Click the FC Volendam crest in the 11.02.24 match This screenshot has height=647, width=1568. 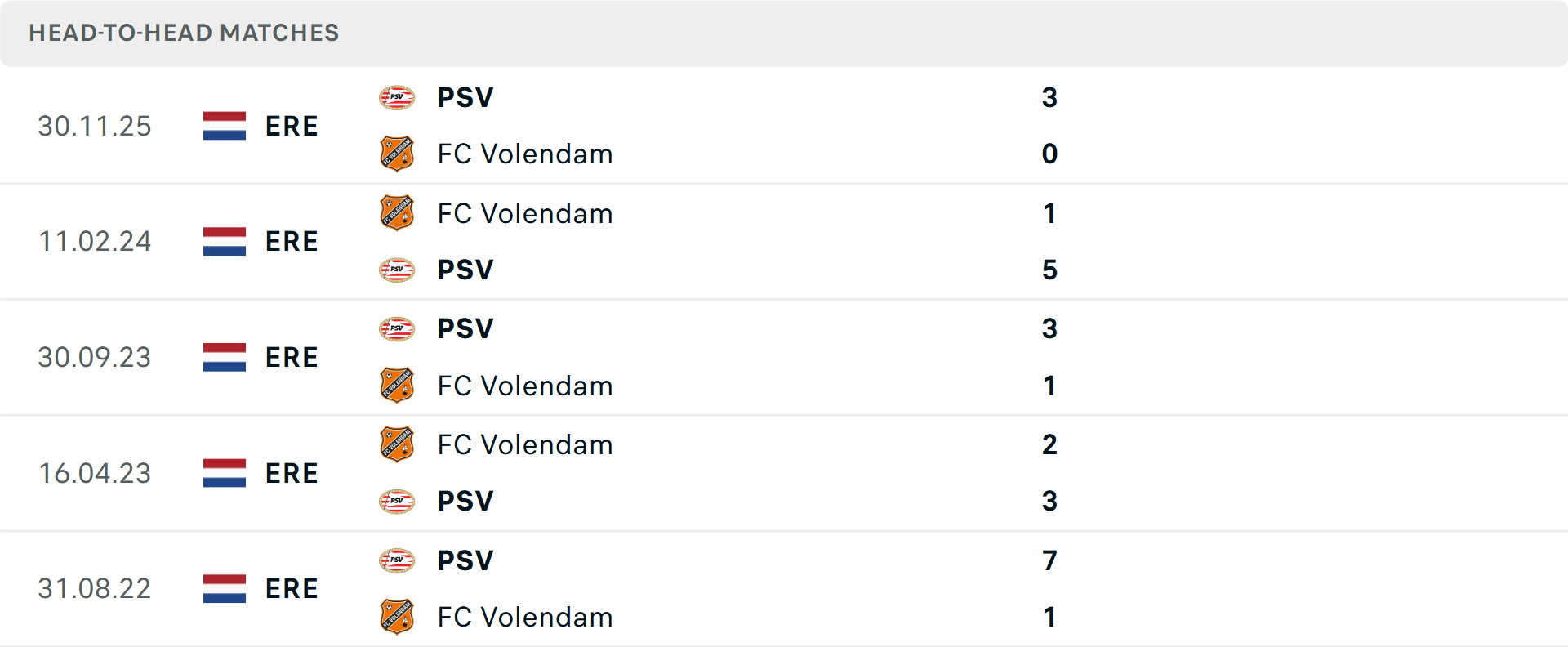[397, 213]
